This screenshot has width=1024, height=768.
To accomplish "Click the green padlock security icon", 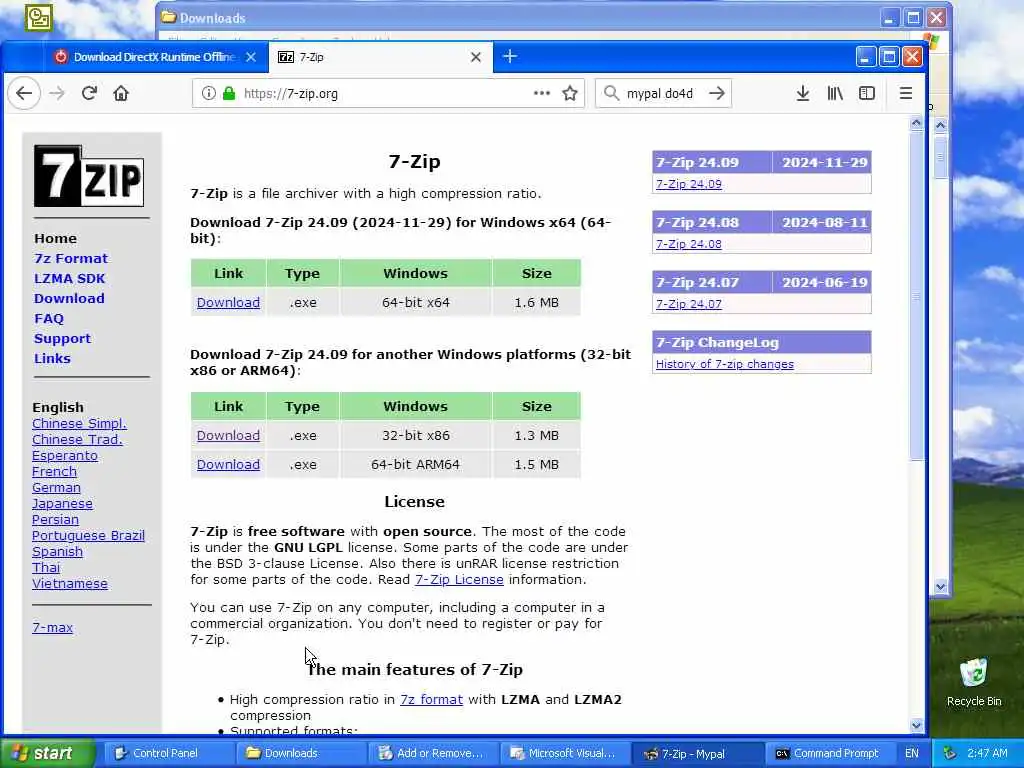I will point(229,93).
